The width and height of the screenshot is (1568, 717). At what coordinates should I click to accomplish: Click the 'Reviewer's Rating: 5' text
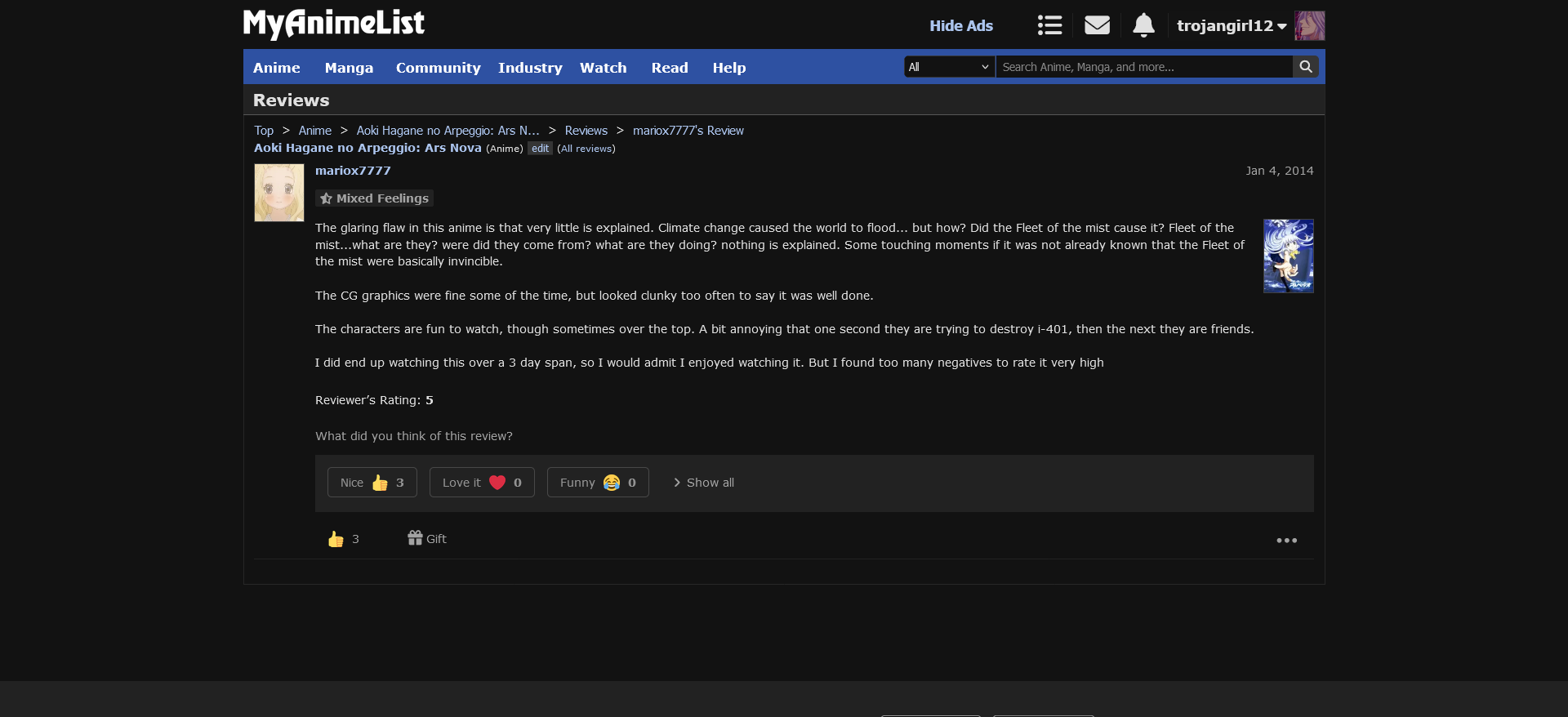pyautogui.click(x=374, y=400)
